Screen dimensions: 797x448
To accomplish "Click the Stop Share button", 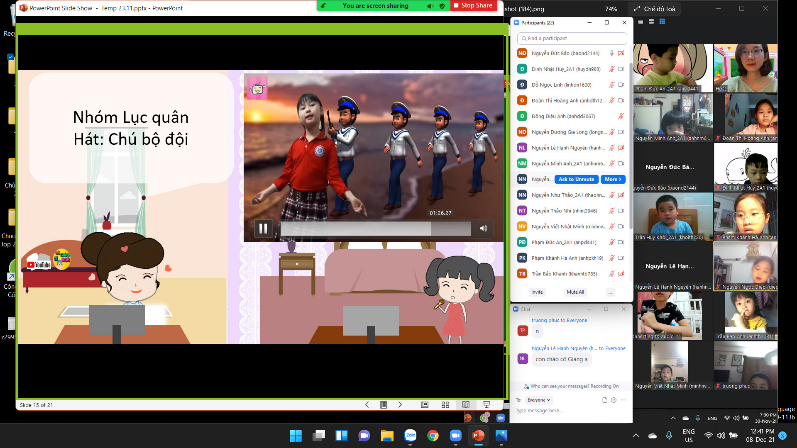I will tap(474, 5).
